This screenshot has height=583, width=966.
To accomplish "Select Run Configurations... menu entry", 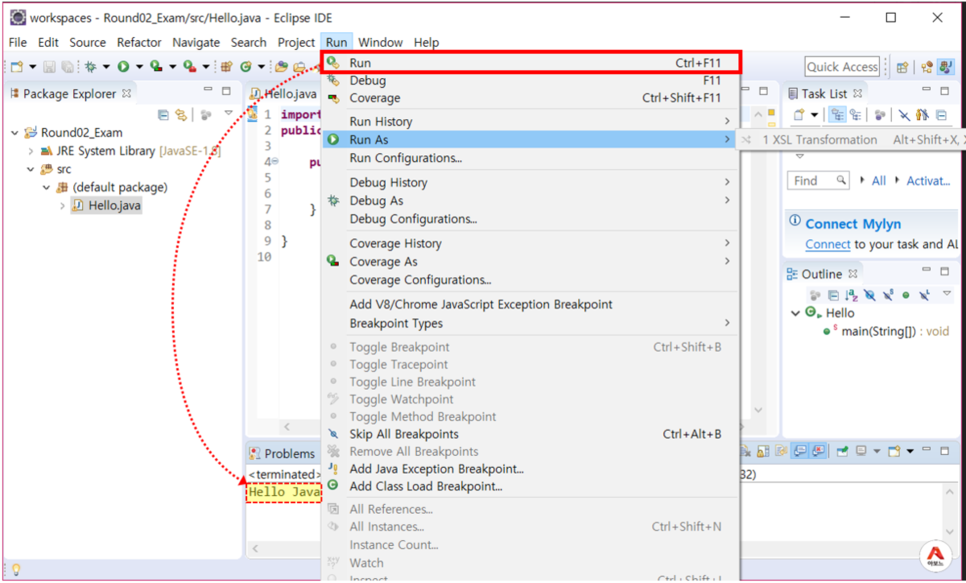I will click(530, 158).
